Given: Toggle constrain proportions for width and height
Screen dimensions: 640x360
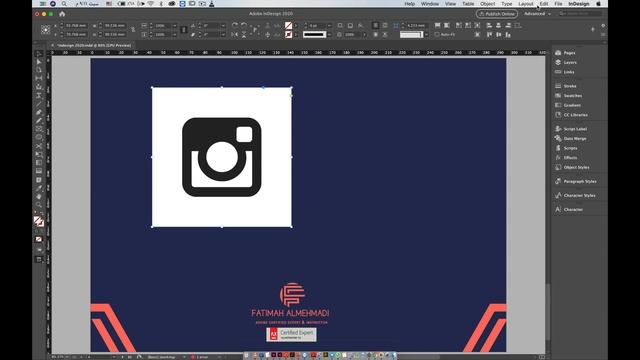Looking at the screenshot, I should click(133, 30).
